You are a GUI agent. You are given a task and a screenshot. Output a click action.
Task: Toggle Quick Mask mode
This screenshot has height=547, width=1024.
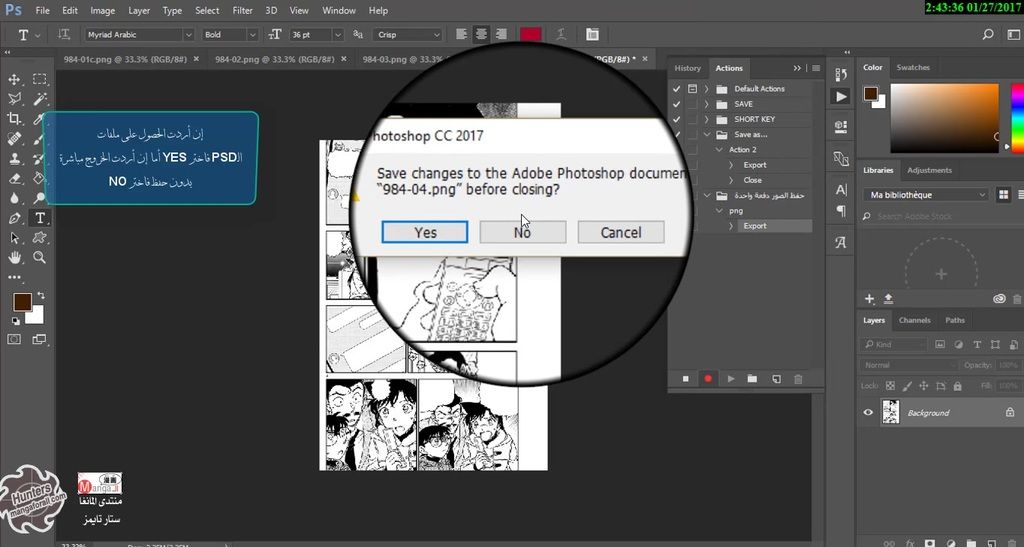[14, 339]
